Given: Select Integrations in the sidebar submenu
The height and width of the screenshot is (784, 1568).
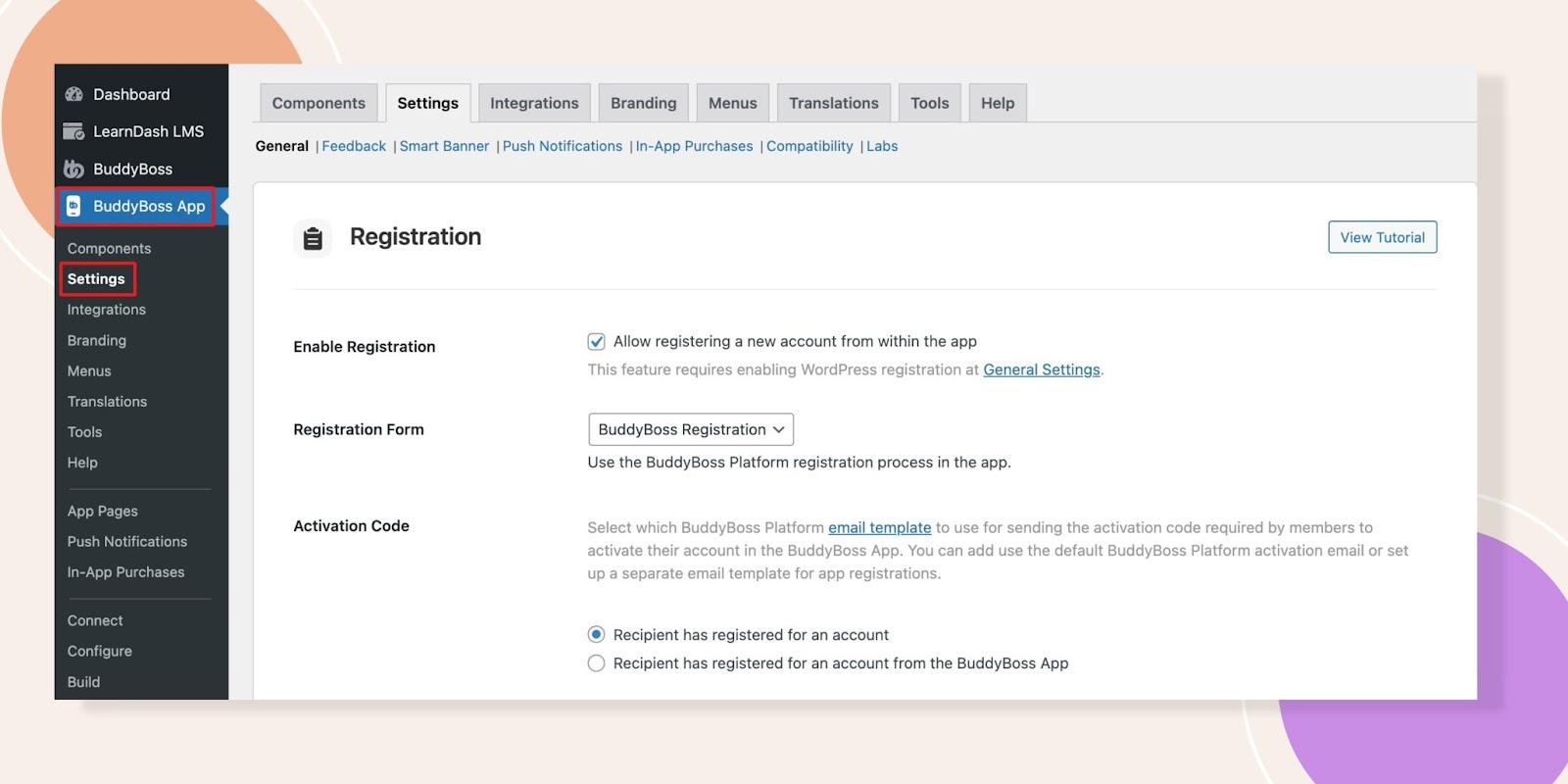Looking at the screenshot, I should coord(106,309).
